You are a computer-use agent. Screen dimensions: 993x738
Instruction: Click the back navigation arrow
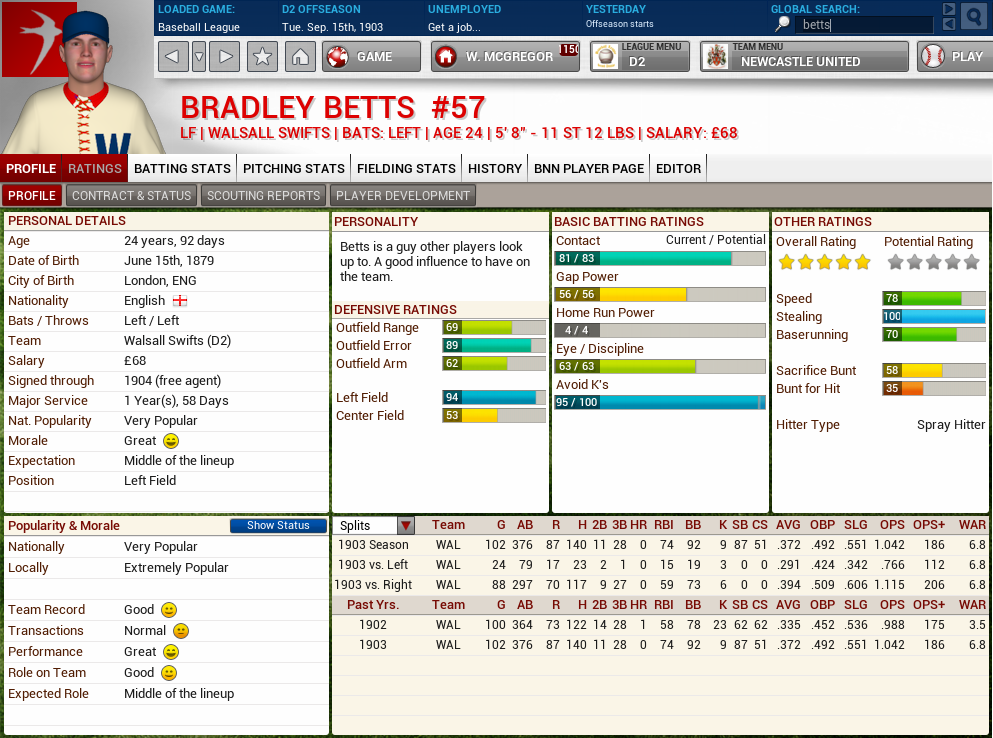(x=172, y=57)
